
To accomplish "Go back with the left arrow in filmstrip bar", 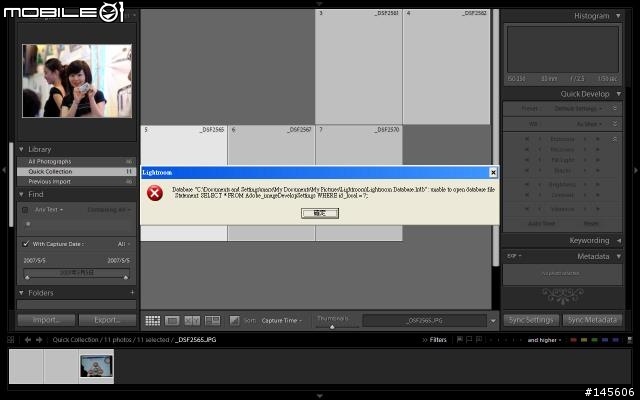I will coord(27,340).
